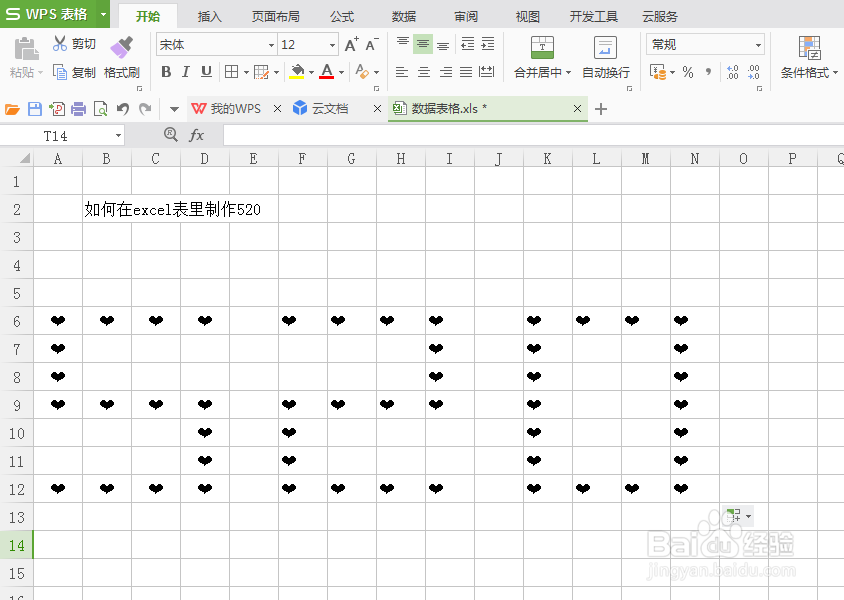Toggle bold formatting with the B icon
The image size is (844, 600).
pyautogui.click(x=166, y=72)
